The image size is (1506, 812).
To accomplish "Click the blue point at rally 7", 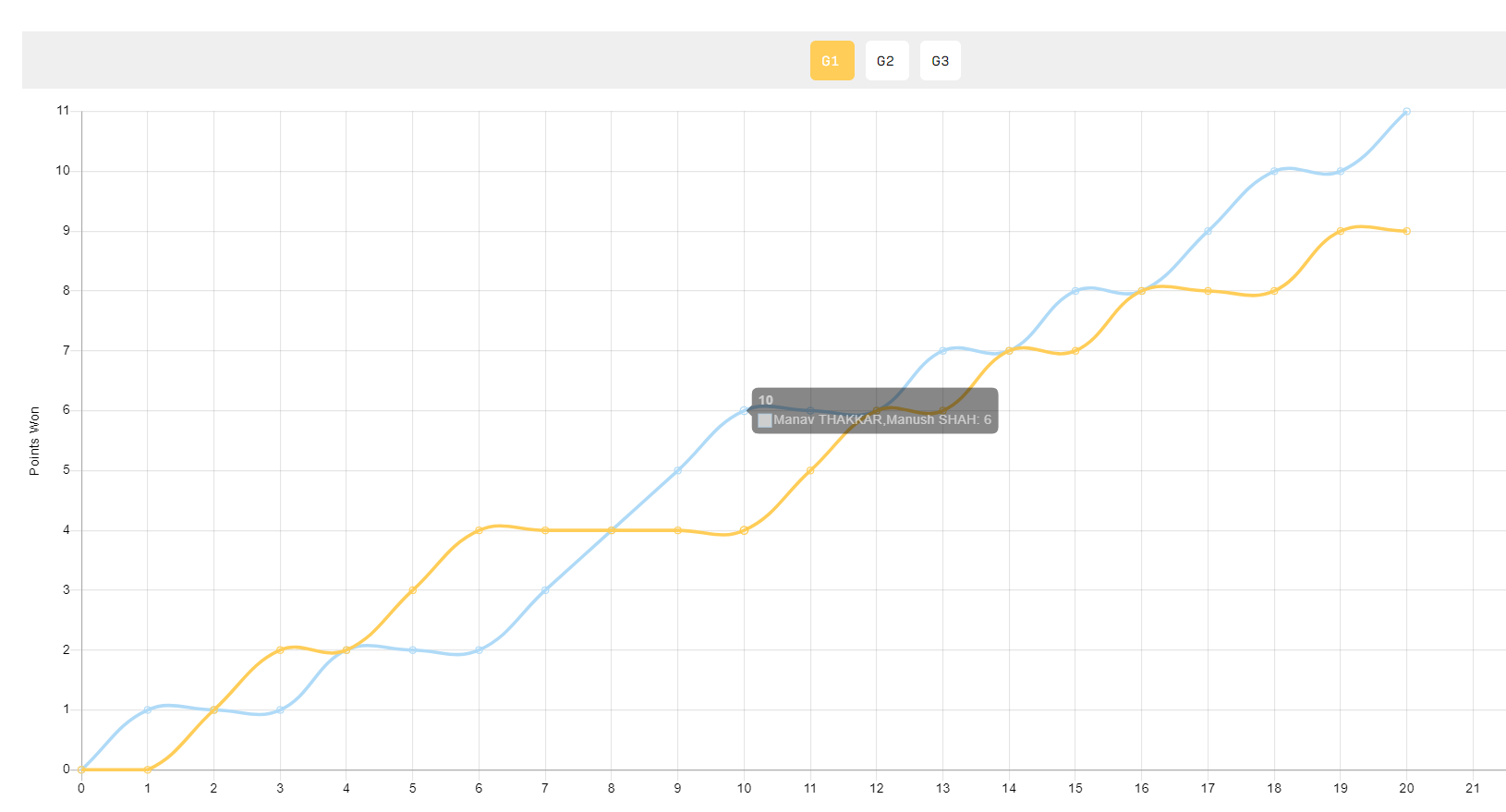I will [x=545, y=590].
